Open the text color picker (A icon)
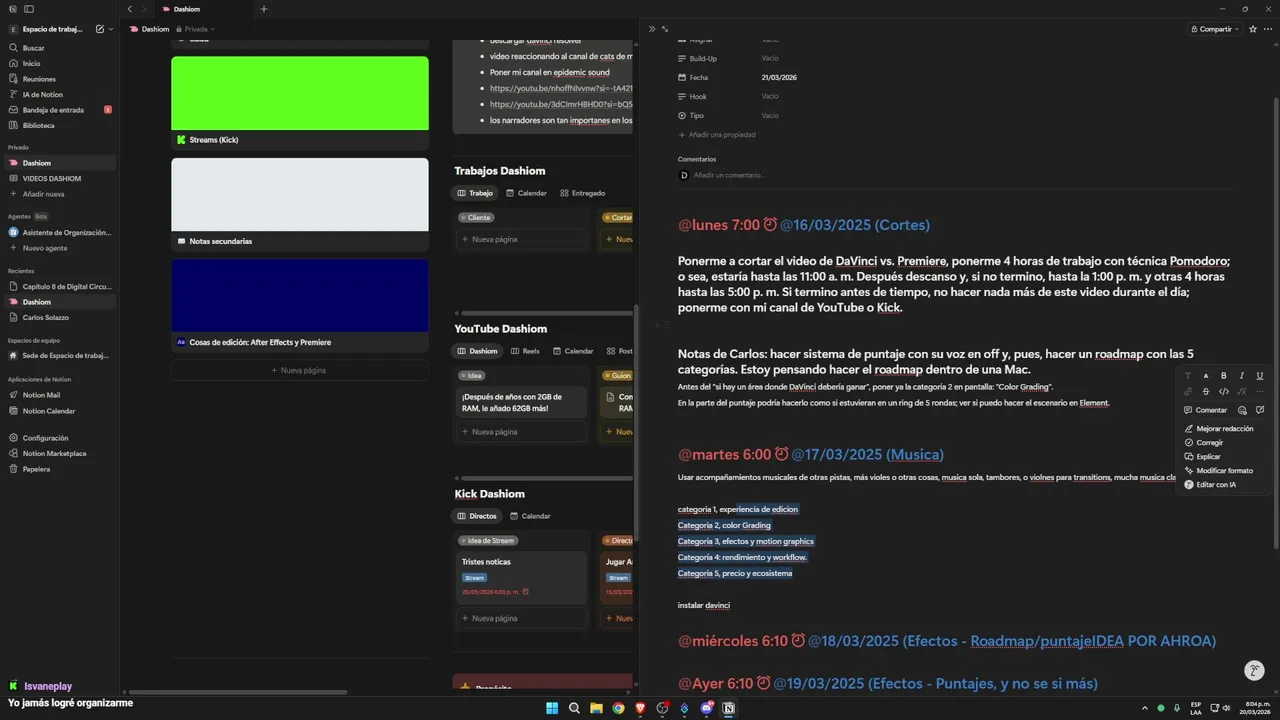 pos(1206,376)
